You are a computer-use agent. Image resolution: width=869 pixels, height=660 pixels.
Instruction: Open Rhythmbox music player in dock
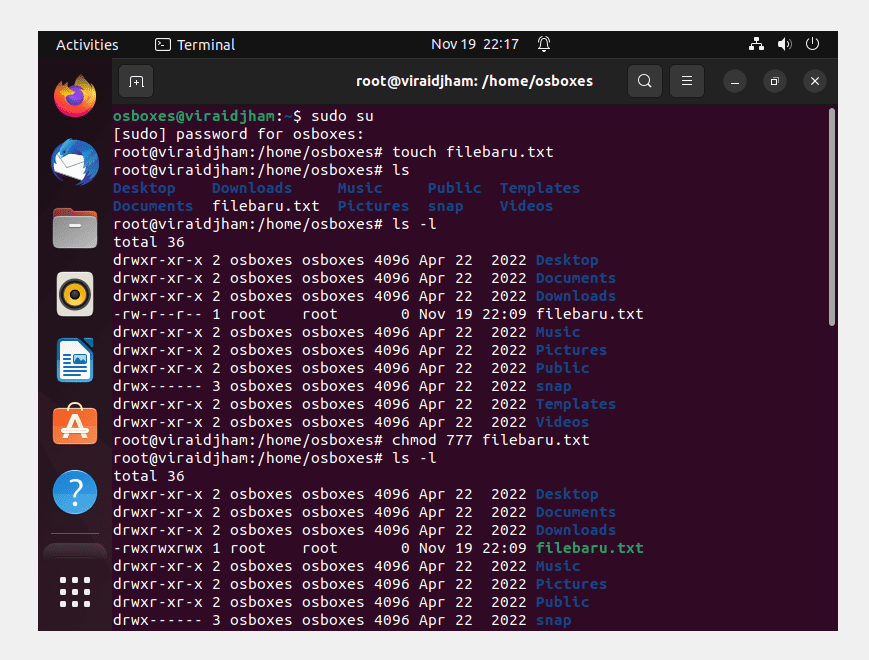click(75, 294)
